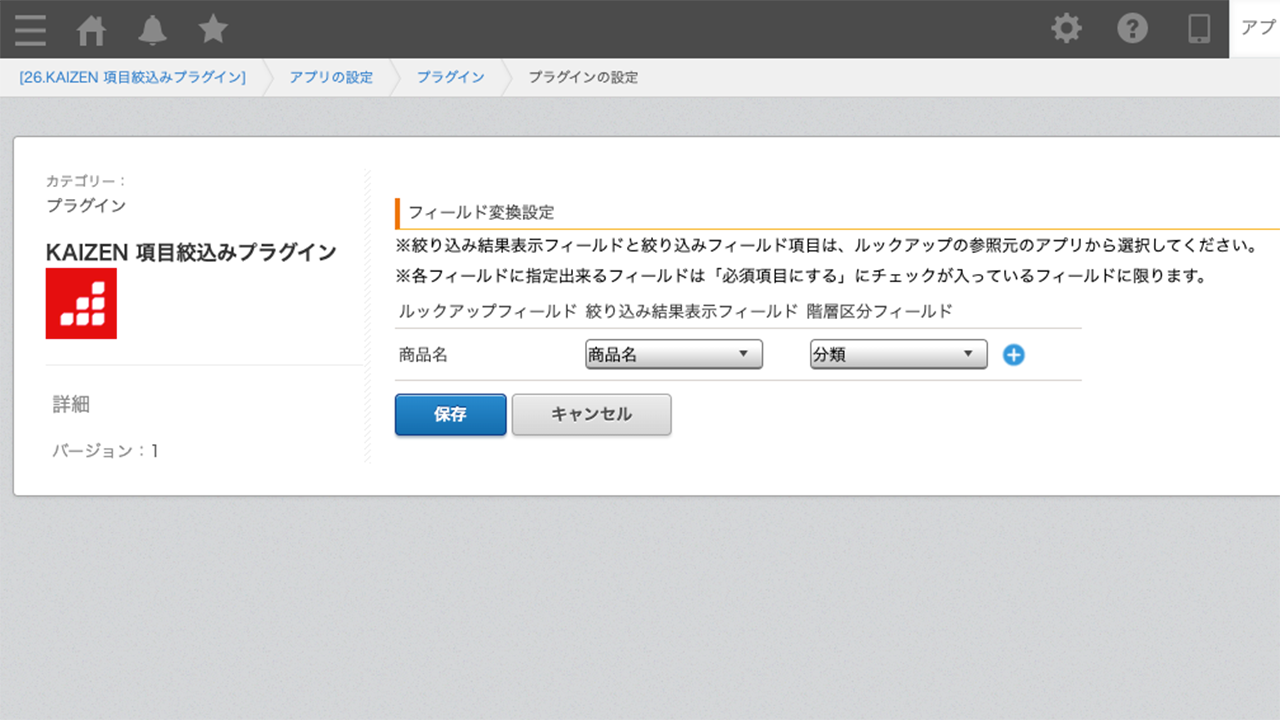Viewport: 1280px width, 720px height.
Task: Open the 商品名 result field dropdown
Action: (674, 355)
